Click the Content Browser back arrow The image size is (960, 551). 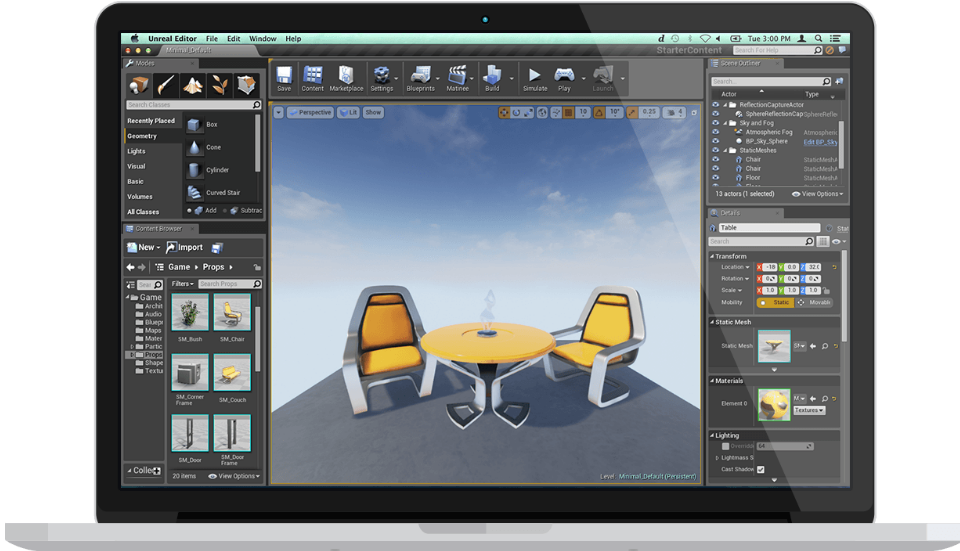[x=130, y=268]
